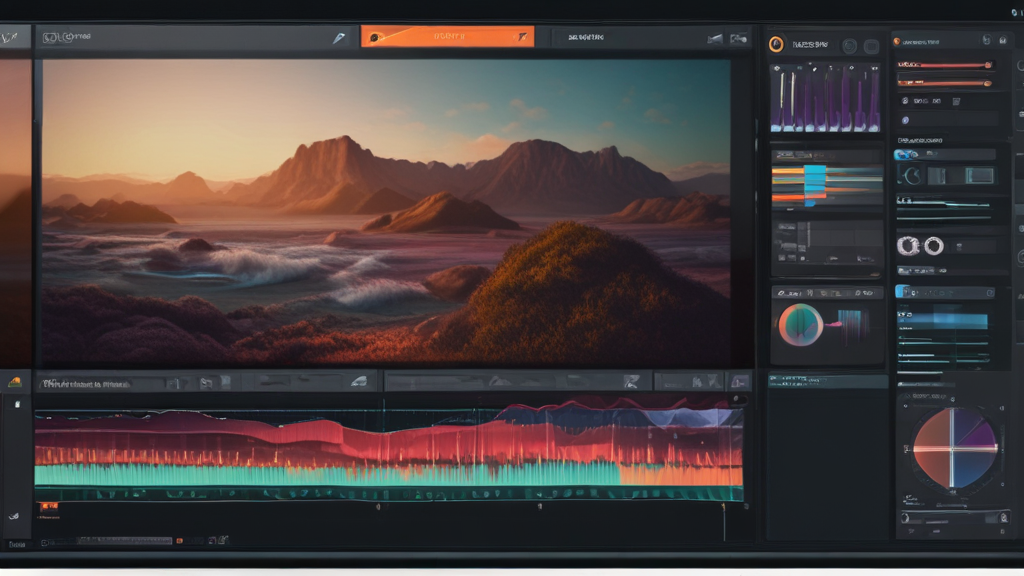
Task: Click the key-shaped icon beside the camera icon
Action: tap(739, 39)
